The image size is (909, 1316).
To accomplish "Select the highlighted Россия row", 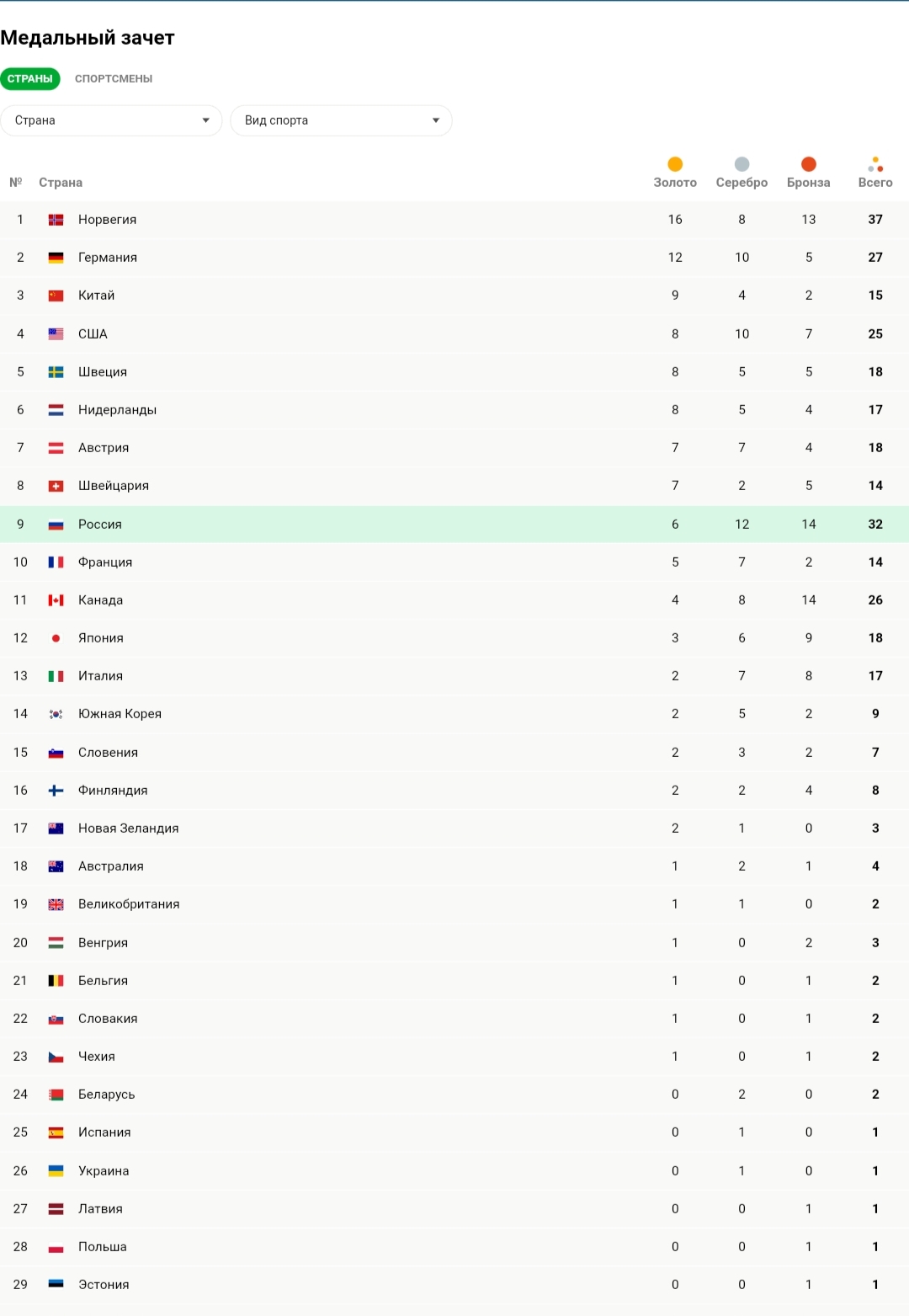I will tap(454, 524).
